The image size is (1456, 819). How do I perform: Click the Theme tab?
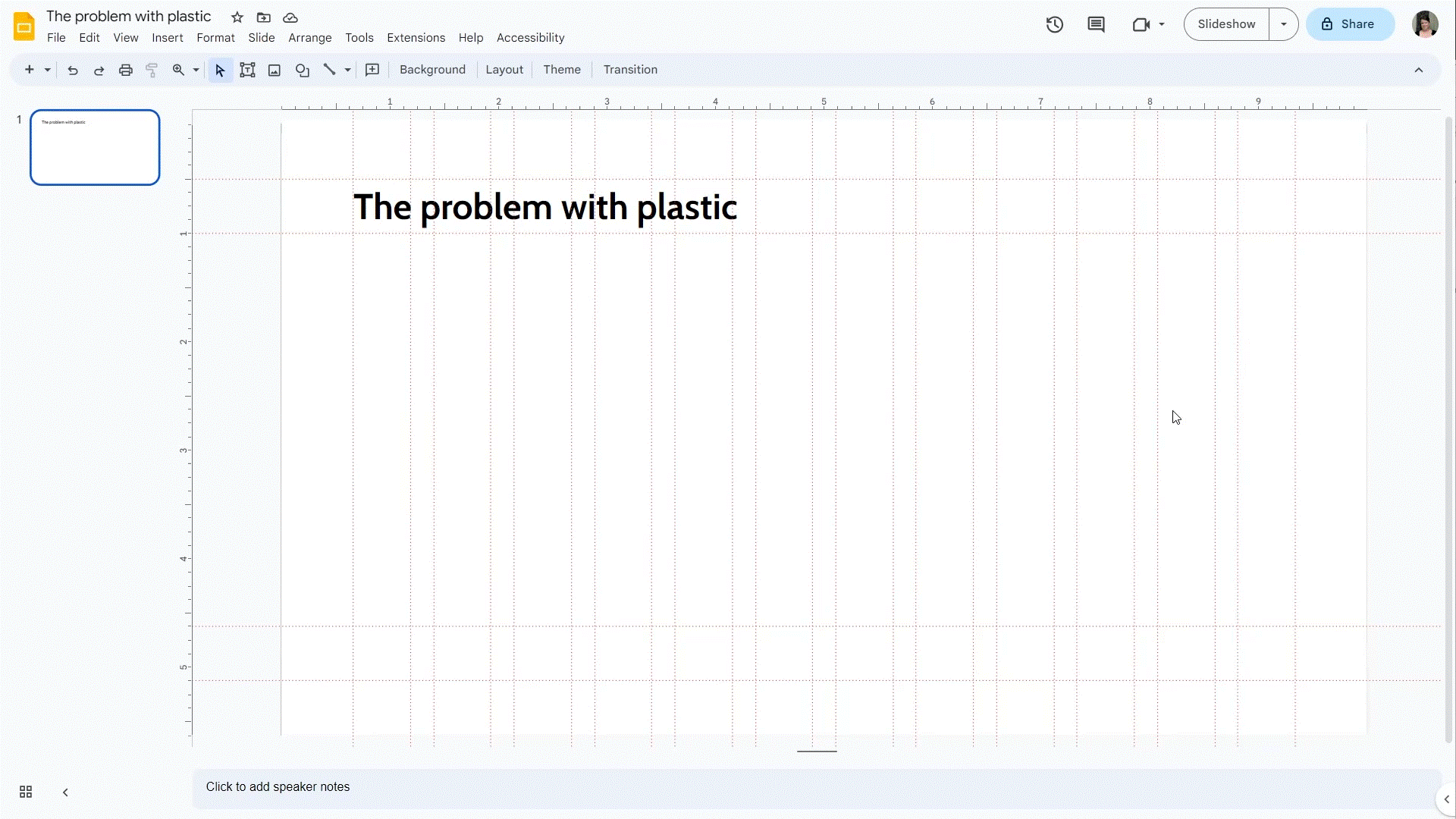[562, 69]
